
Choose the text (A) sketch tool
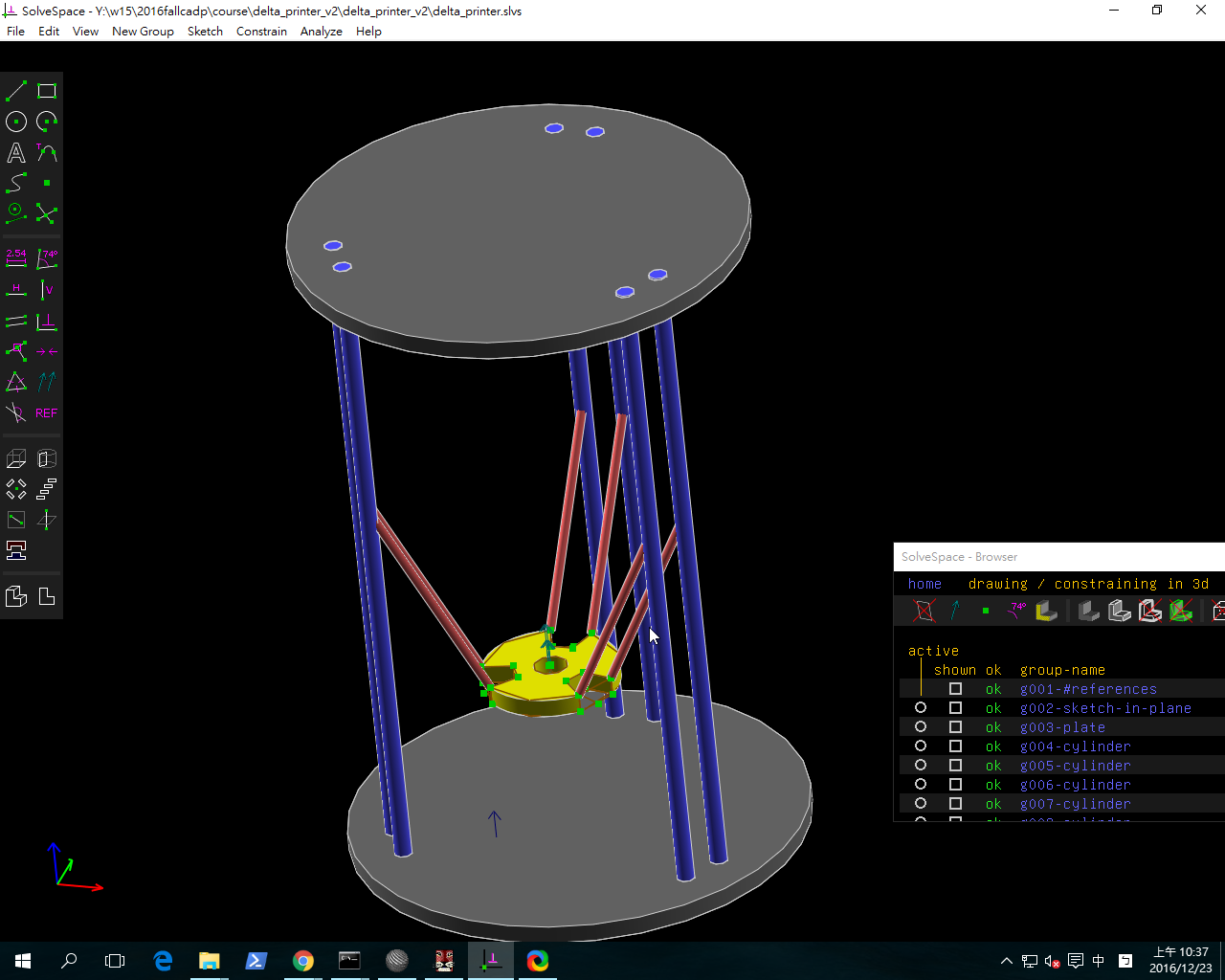(x=16, y=152)
